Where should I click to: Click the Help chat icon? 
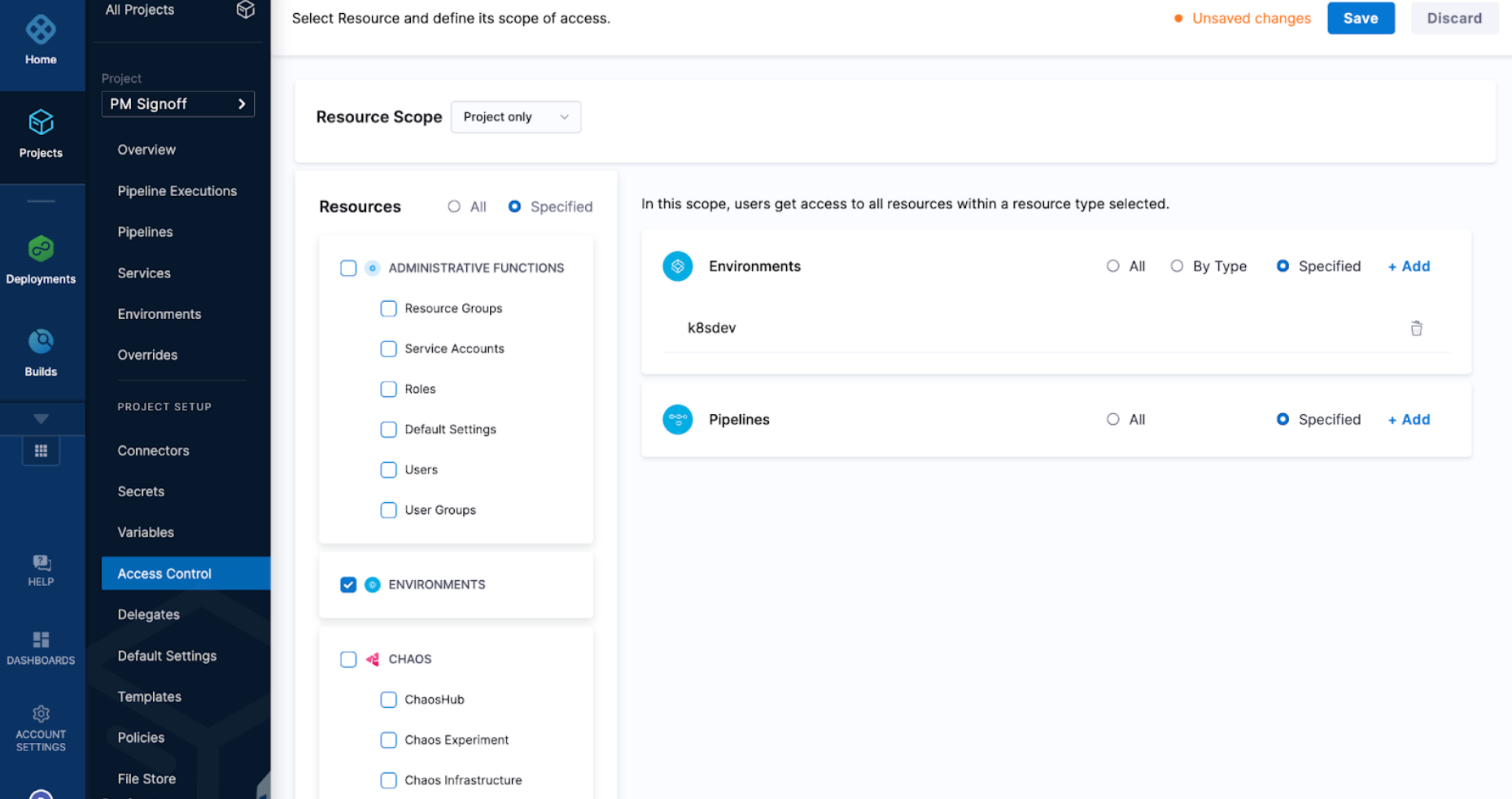click(41, 563)
